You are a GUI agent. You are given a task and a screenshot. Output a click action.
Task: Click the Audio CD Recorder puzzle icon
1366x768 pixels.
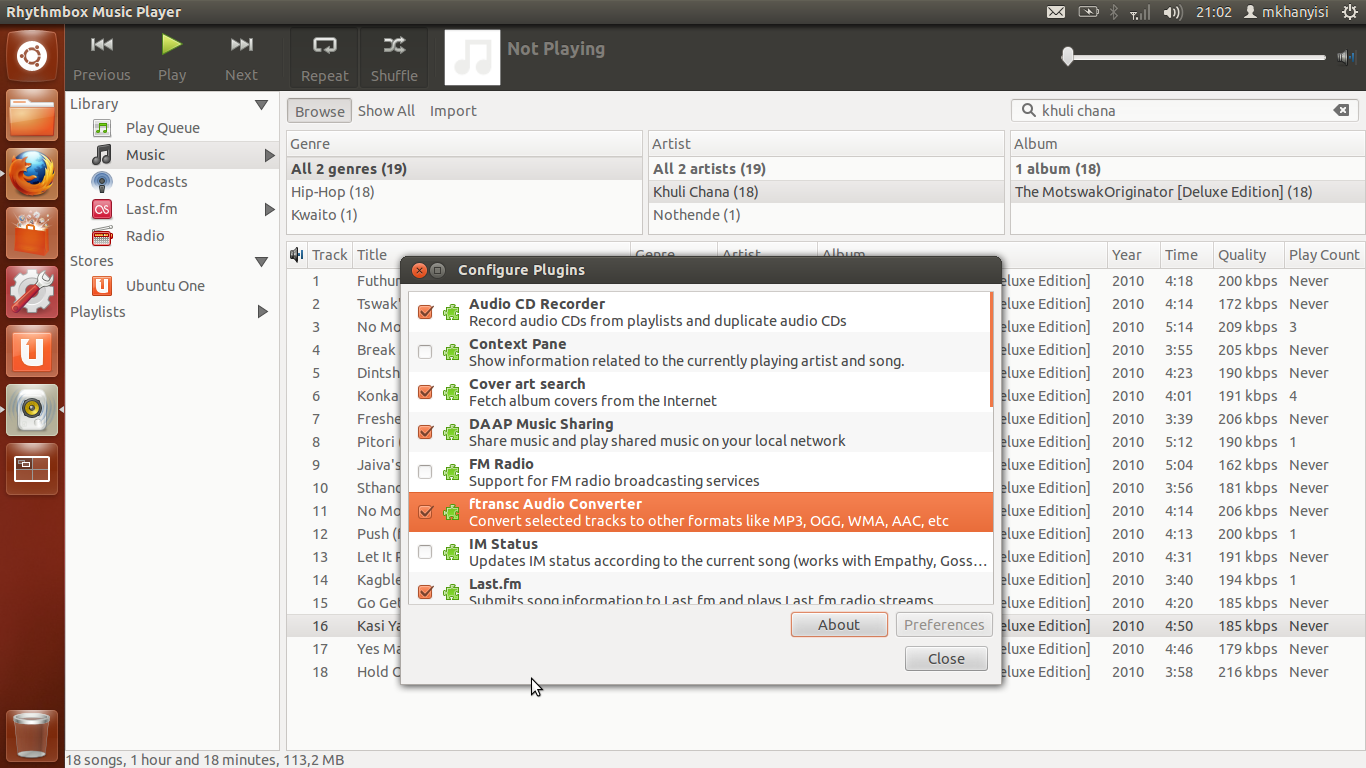pos(452,312)
